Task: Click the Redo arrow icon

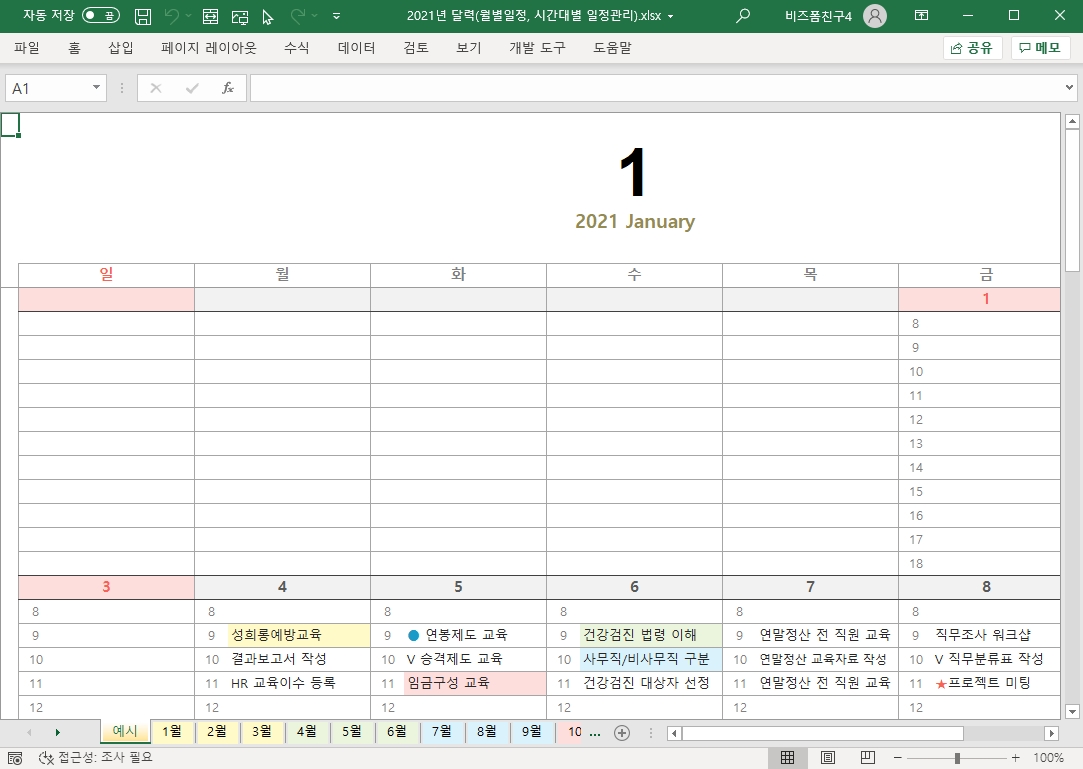Action: pos(298,15)
